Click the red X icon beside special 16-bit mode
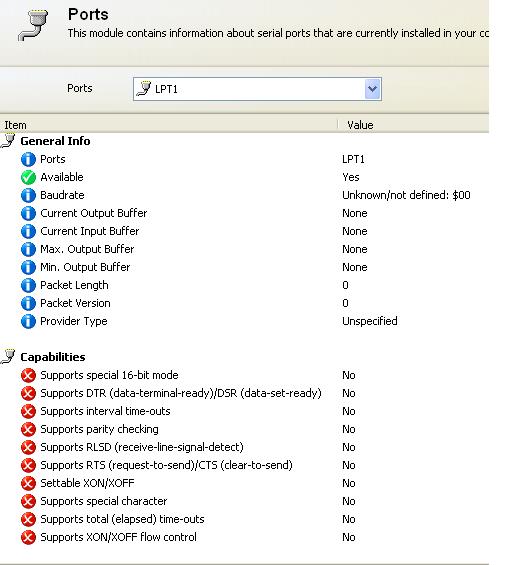The height and width of the screenshot is (565, 518). (28, 375)
